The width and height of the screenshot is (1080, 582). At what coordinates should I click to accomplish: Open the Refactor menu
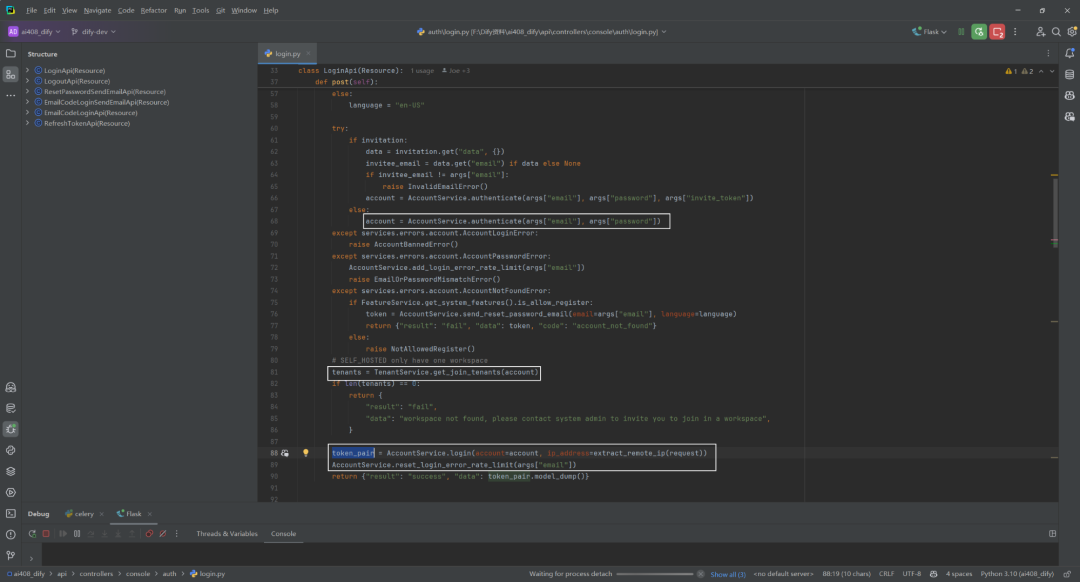coord(154,10)
